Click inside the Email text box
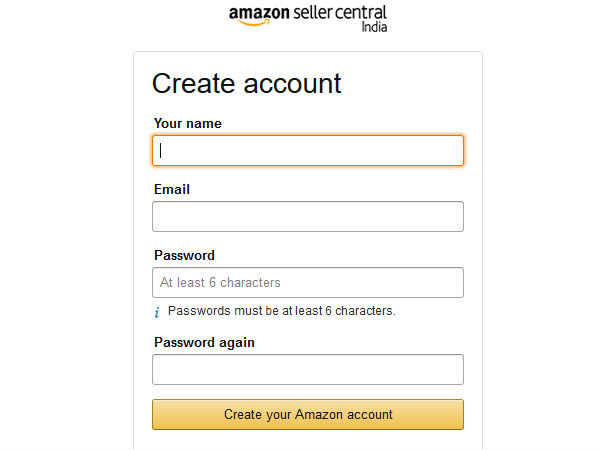Viewport: 600px width, 450px height. click(308, 217)
